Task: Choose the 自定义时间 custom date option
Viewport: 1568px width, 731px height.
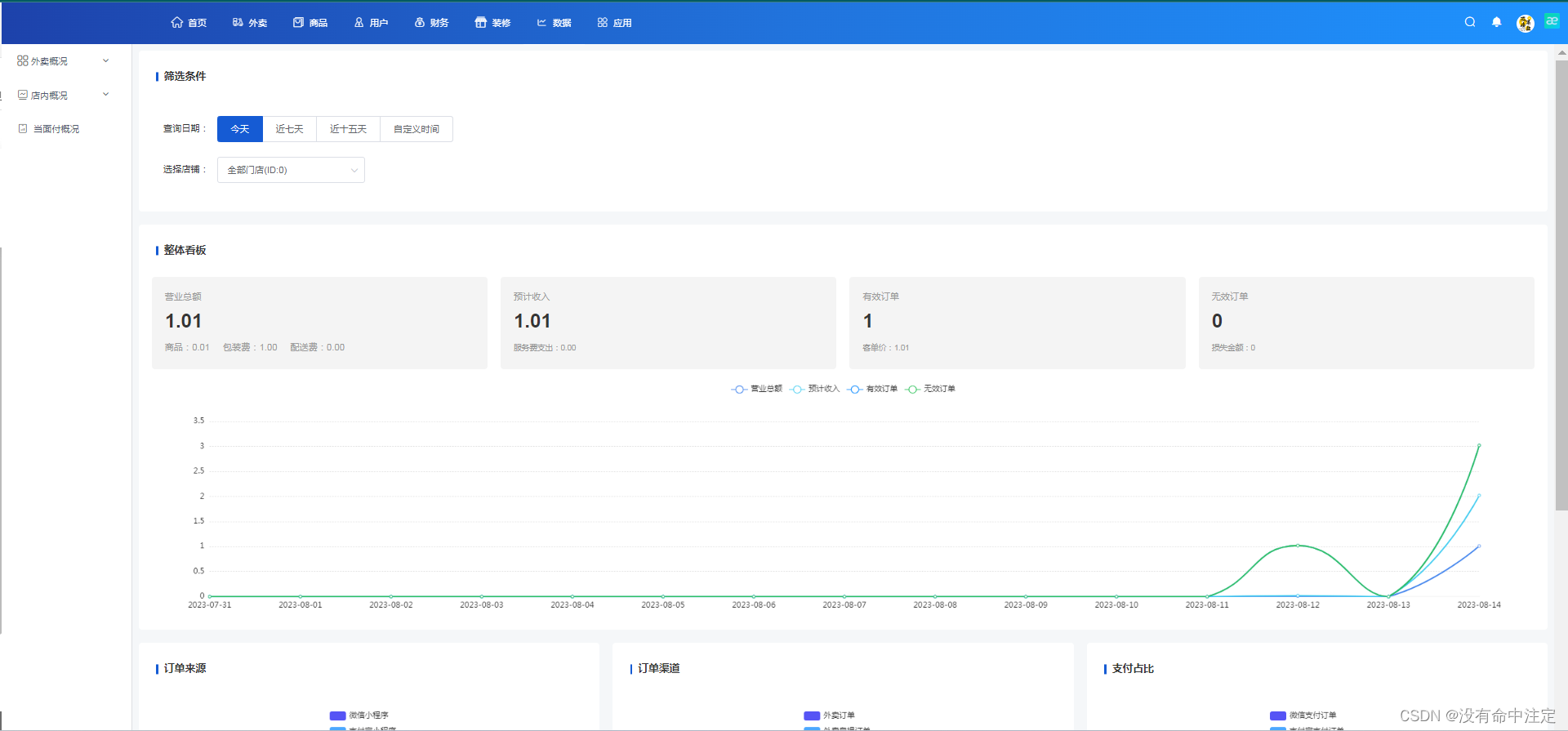Action: [x=416, y=129]
